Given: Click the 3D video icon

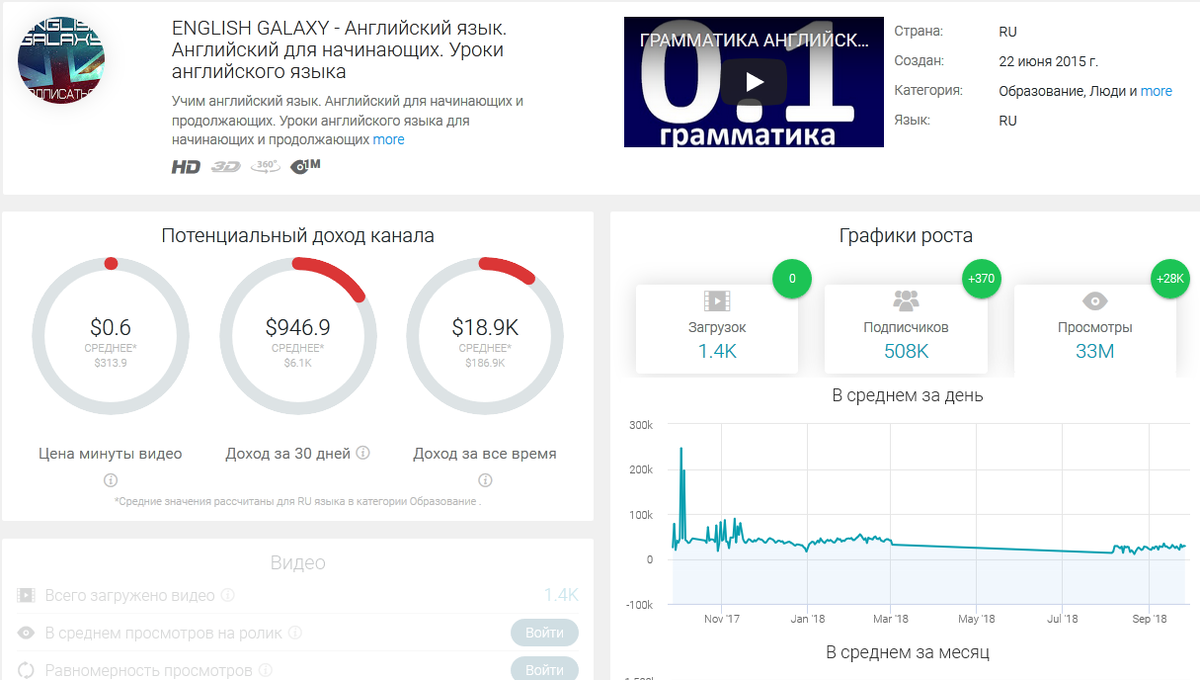Looking at the screenshot, I should tap(226, 167).
